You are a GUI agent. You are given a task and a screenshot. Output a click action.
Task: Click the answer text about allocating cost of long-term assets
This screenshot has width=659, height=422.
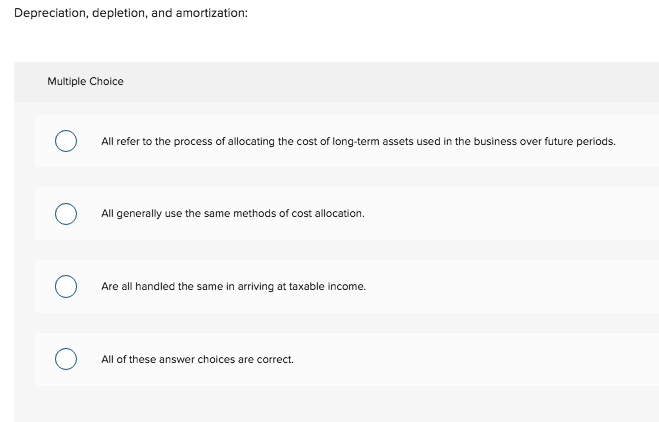point(358,141)
